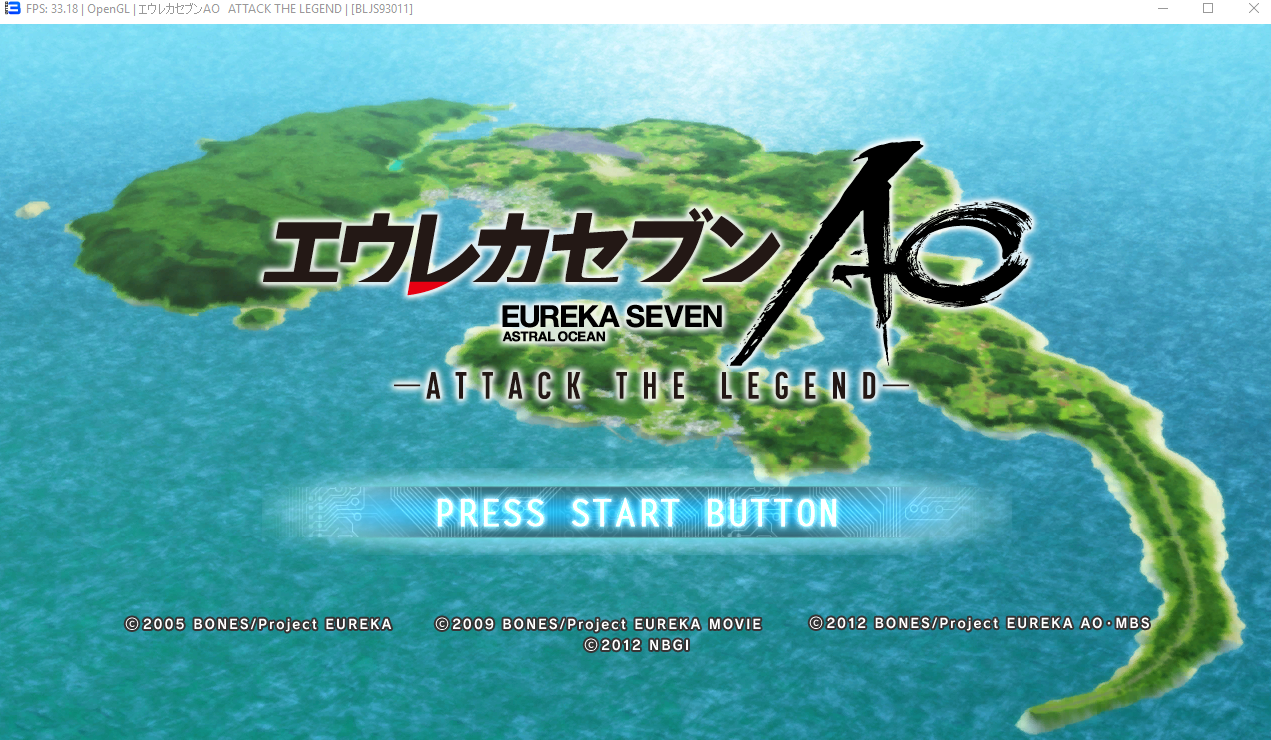
Task: Close the emulator game window
Action: (x=1253, y=9)
